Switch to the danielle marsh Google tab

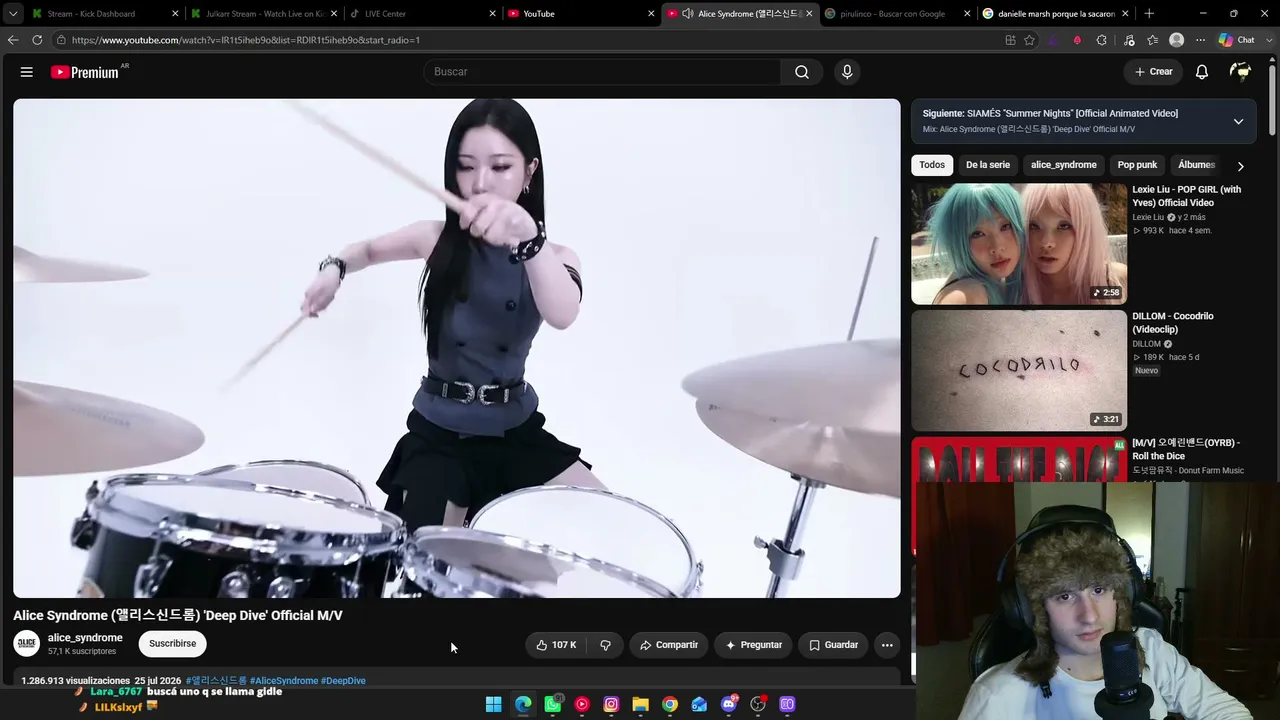(x=1055, y=14)
